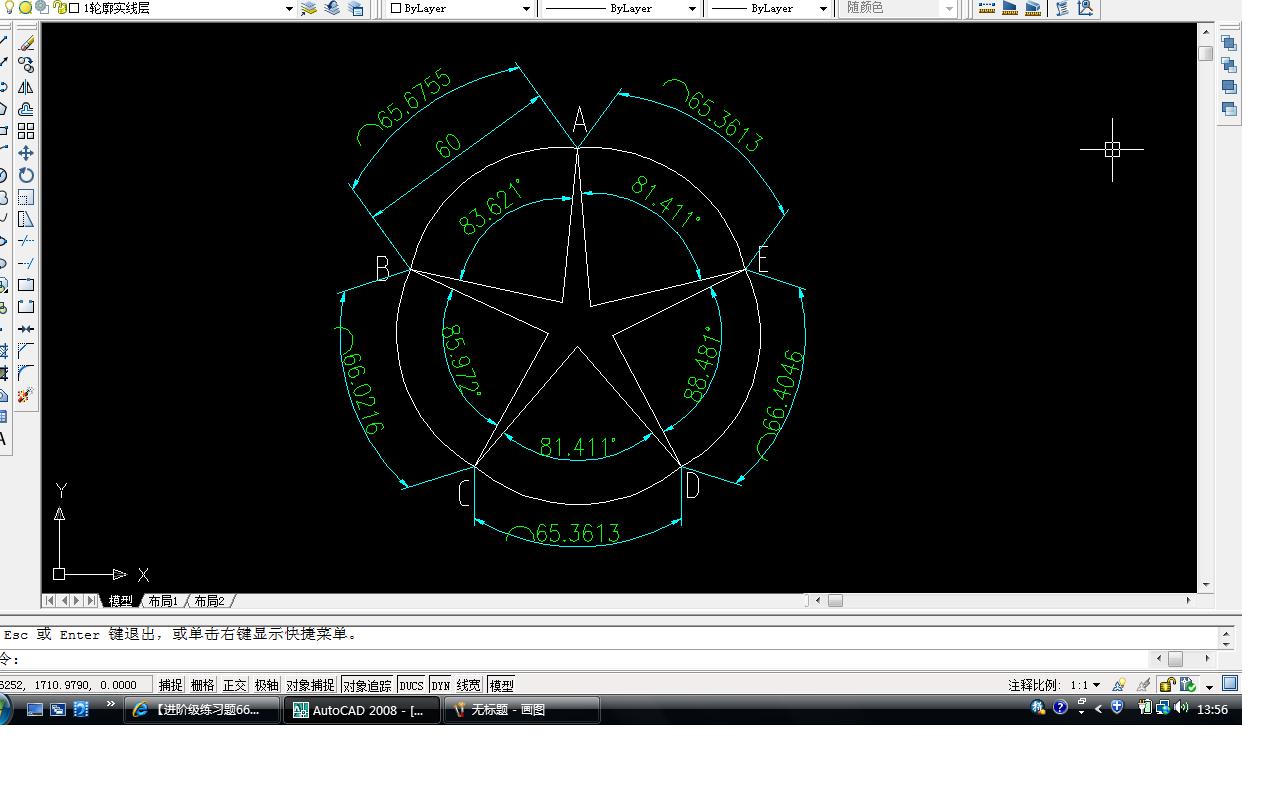Select the Move tool
Image resolution: width=1280 pixels, height=800 pixels.
click(x=26, y=153)
